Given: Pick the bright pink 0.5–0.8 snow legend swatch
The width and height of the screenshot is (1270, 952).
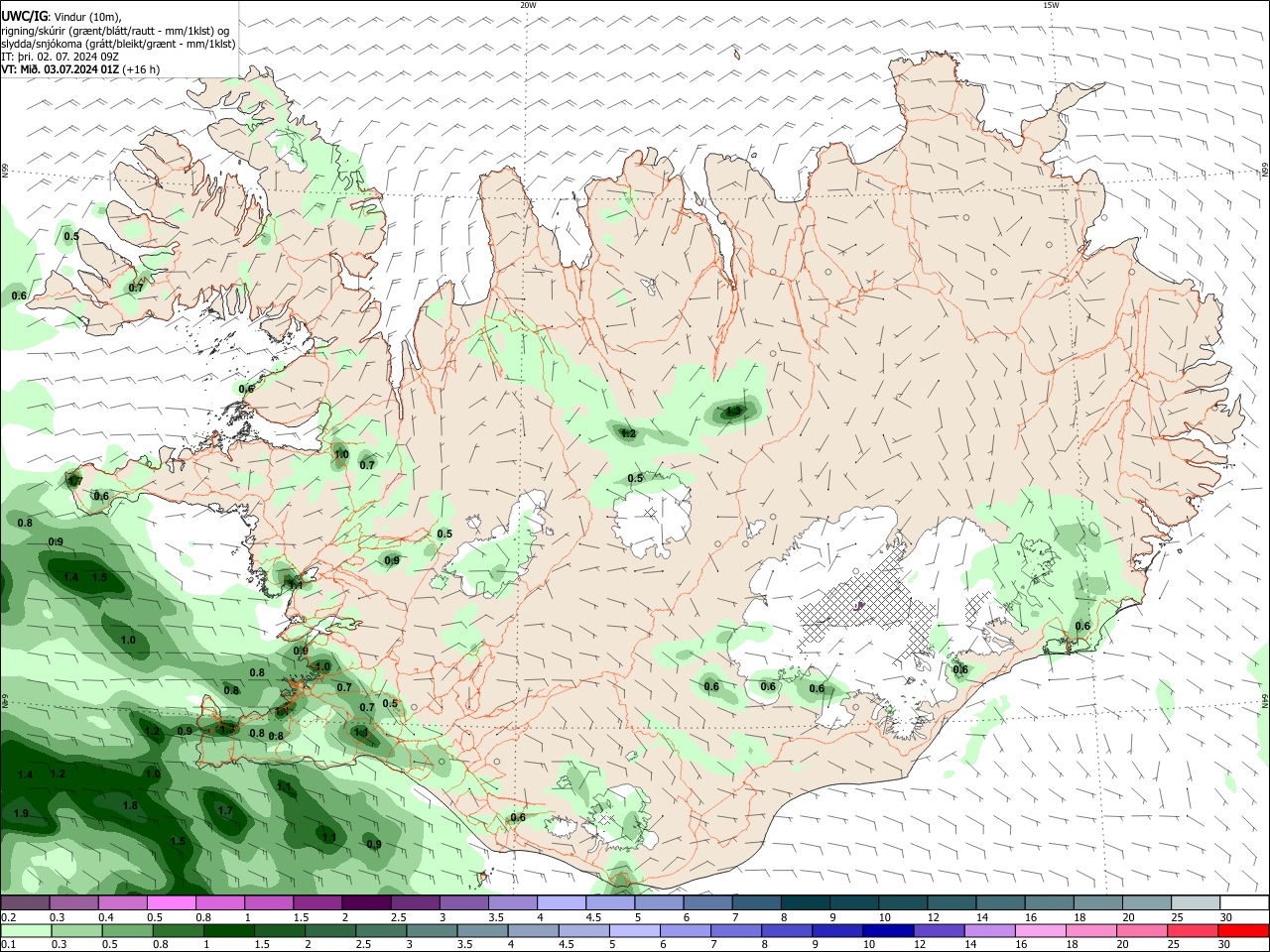Looking at the screenshot, I should (171, 903).
